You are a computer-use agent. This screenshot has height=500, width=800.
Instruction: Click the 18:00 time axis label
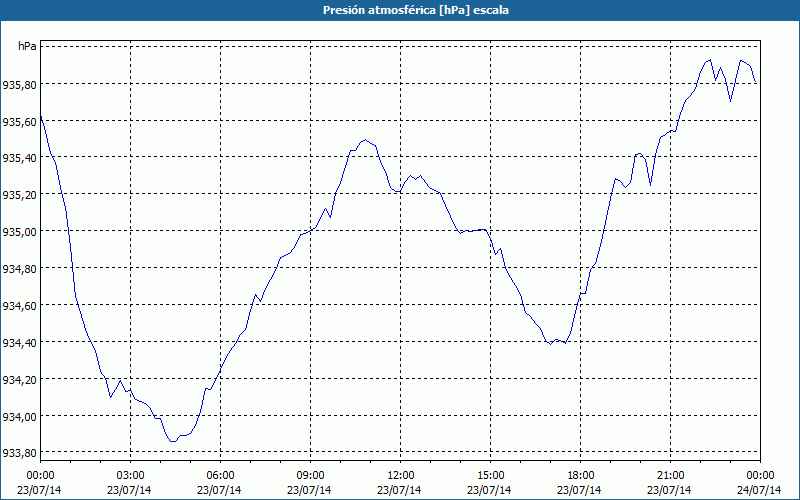[581, 476]
